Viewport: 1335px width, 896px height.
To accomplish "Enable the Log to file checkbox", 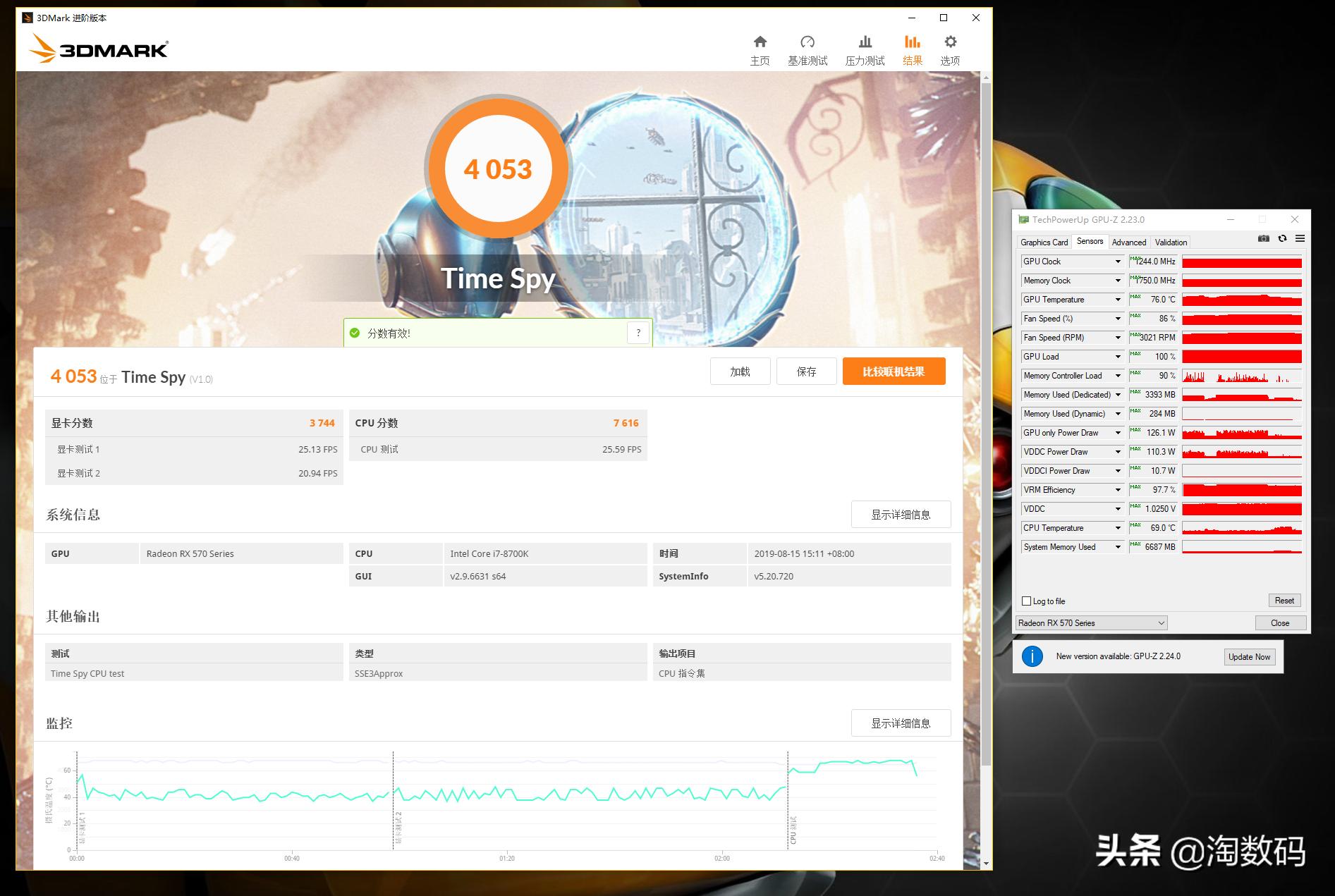I will [x=1027, y=601].
